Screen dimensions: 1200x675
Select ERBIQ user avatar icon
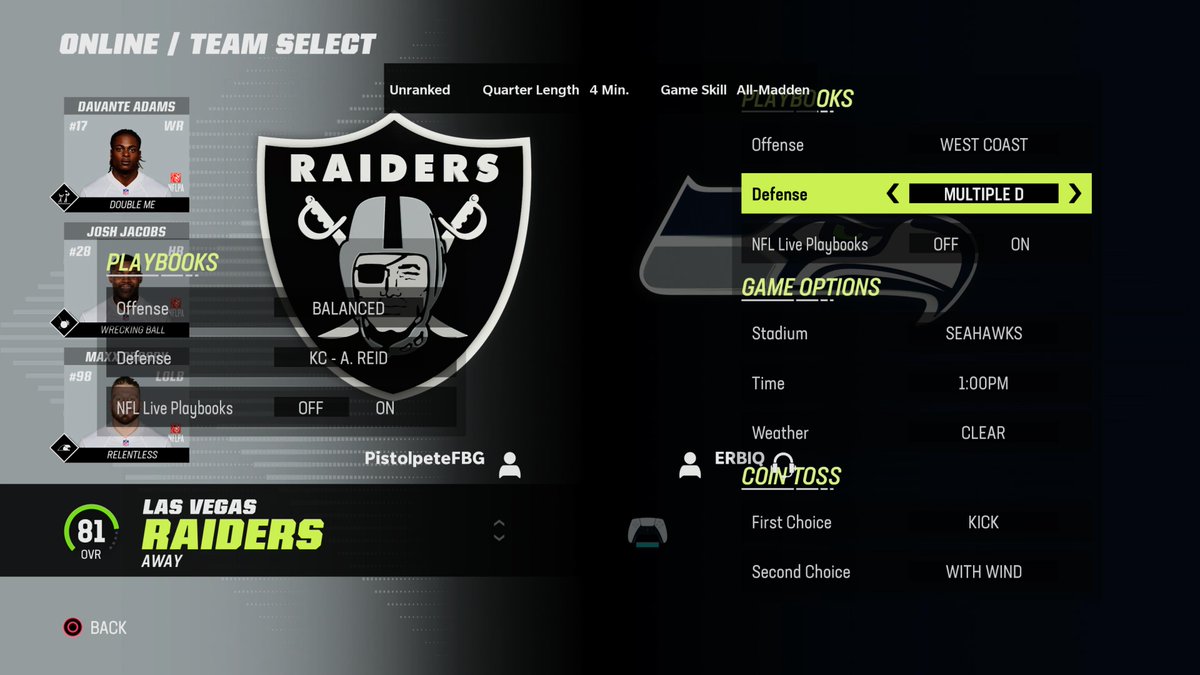coord(690,464)
